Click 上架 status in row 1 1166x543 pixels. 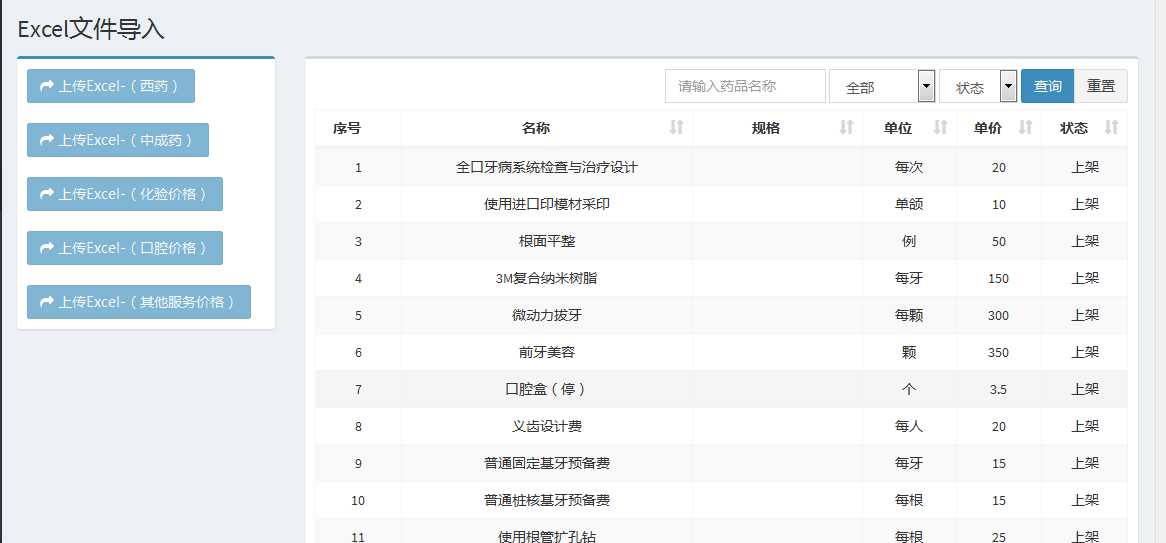click(1085, 167)
